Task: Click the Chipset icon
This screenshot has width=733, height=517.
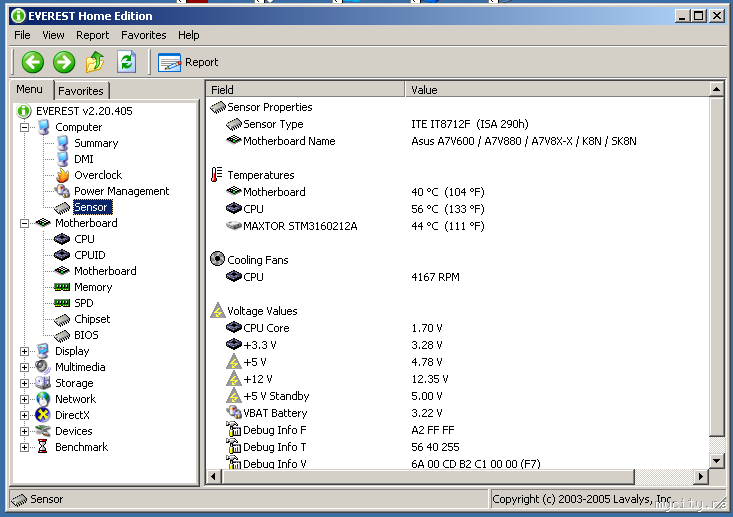Action: [62, 320]
